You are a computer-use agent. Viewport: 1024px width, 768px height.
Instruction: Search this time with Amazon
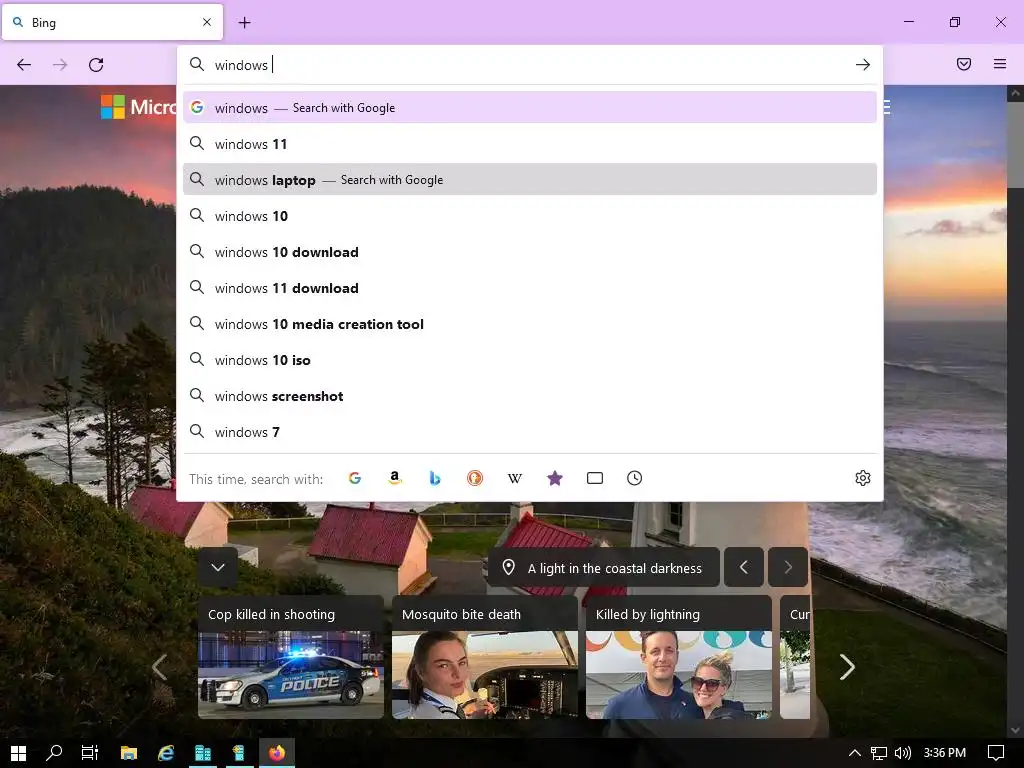tap(394, 478)
